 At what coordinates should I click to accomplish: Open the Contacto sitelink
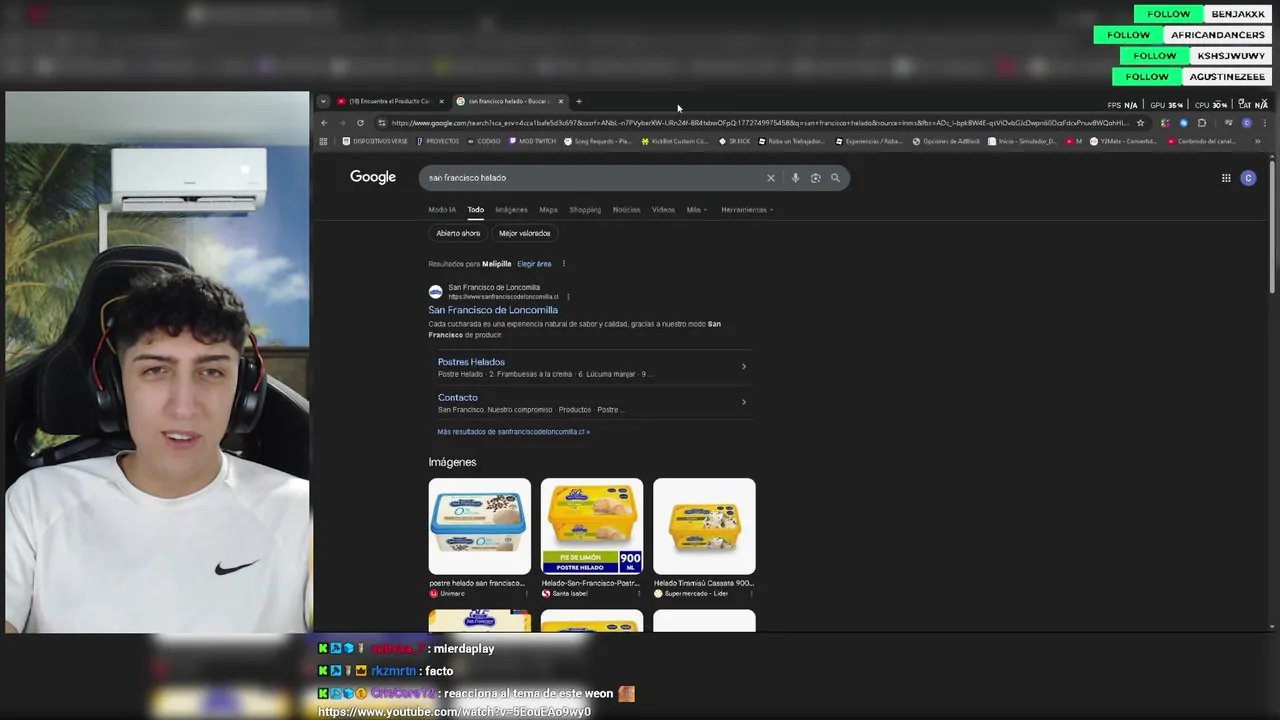coord(457,398)
